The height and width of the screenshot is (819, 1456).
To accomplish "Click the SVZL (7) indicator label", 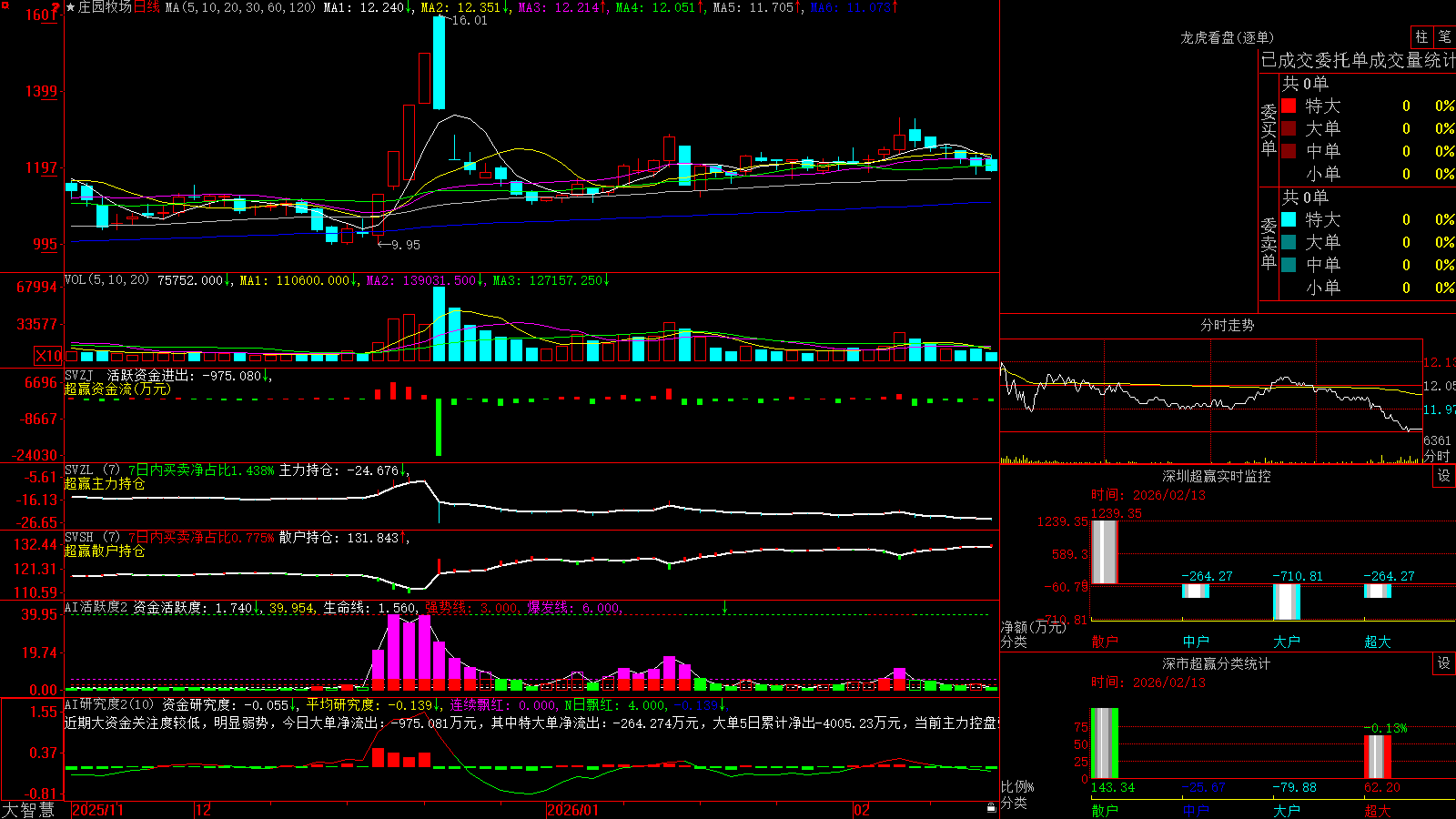I will coord(92,470).
